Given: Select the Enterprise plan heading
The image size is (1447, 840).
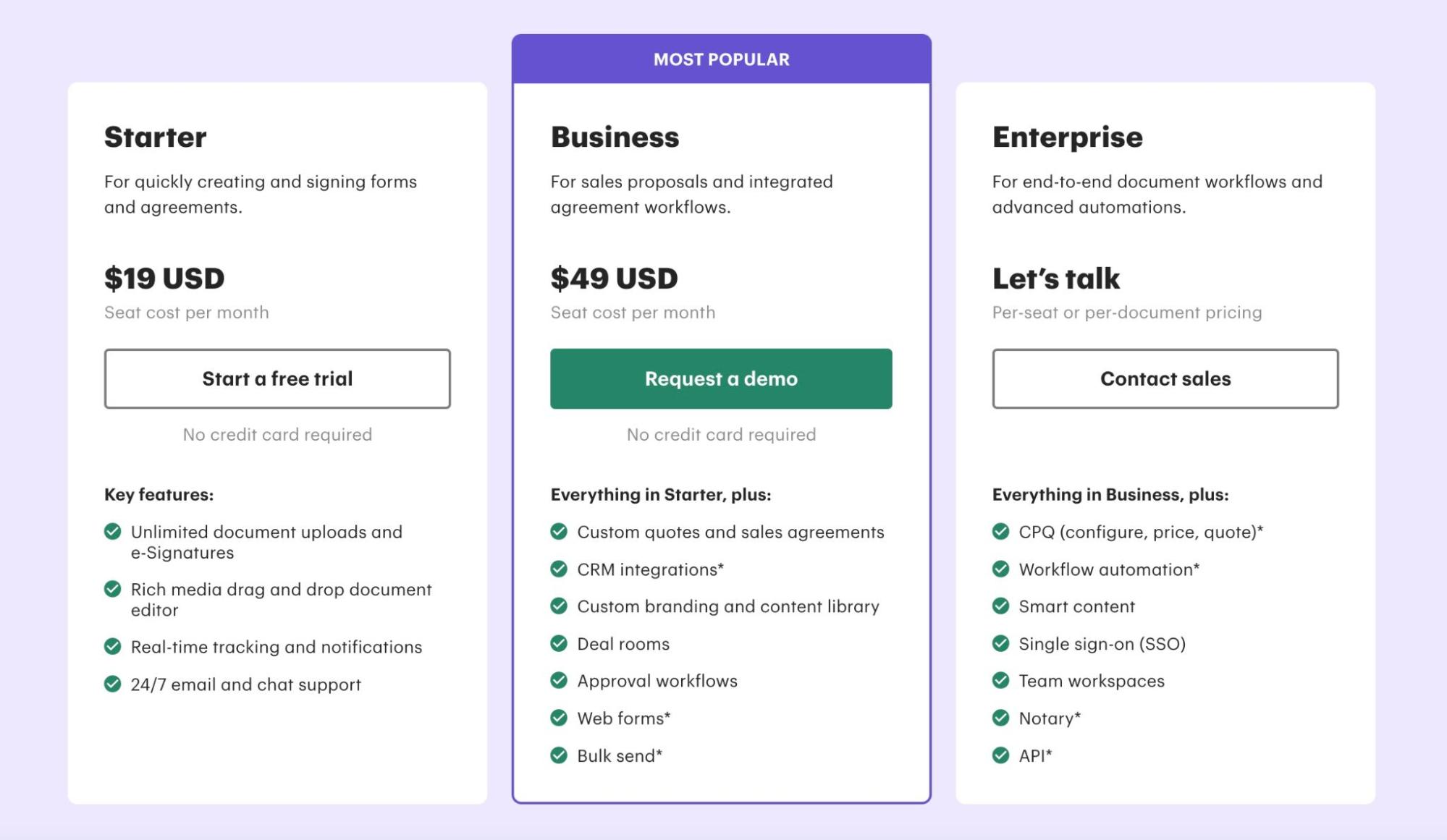Looking at the screenshot, I should pyautogui.click(x=1067, y=137).
